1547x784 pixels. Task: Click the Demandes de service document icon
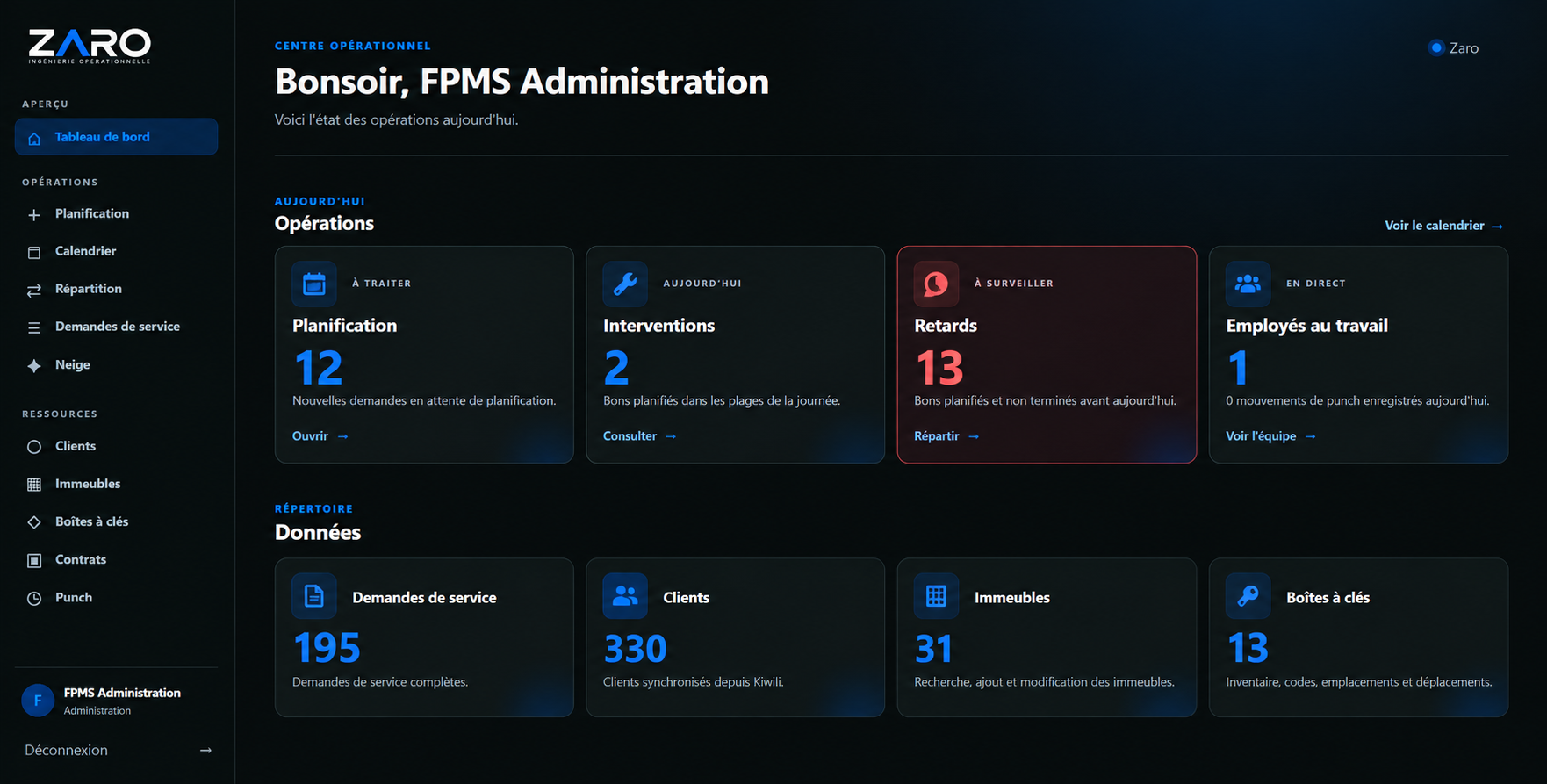coord(314,596)
